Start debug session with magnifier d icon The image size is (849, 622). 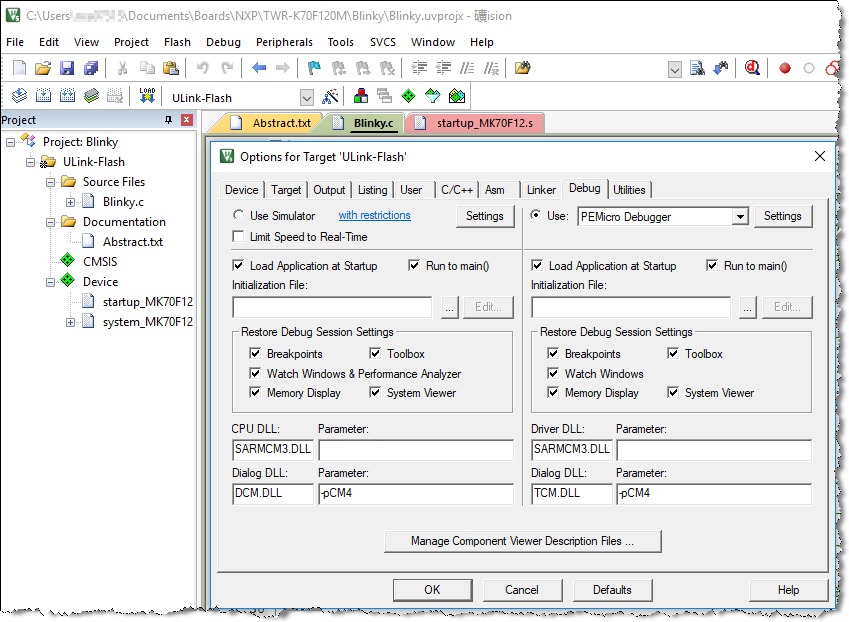[x=752, y=68]
